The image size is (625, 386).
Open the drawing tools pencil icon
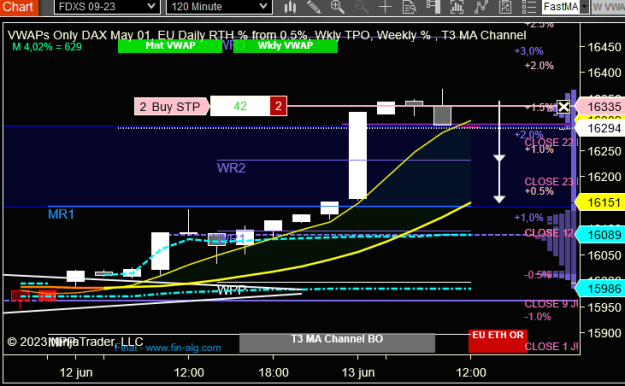(x=314, y=7)
